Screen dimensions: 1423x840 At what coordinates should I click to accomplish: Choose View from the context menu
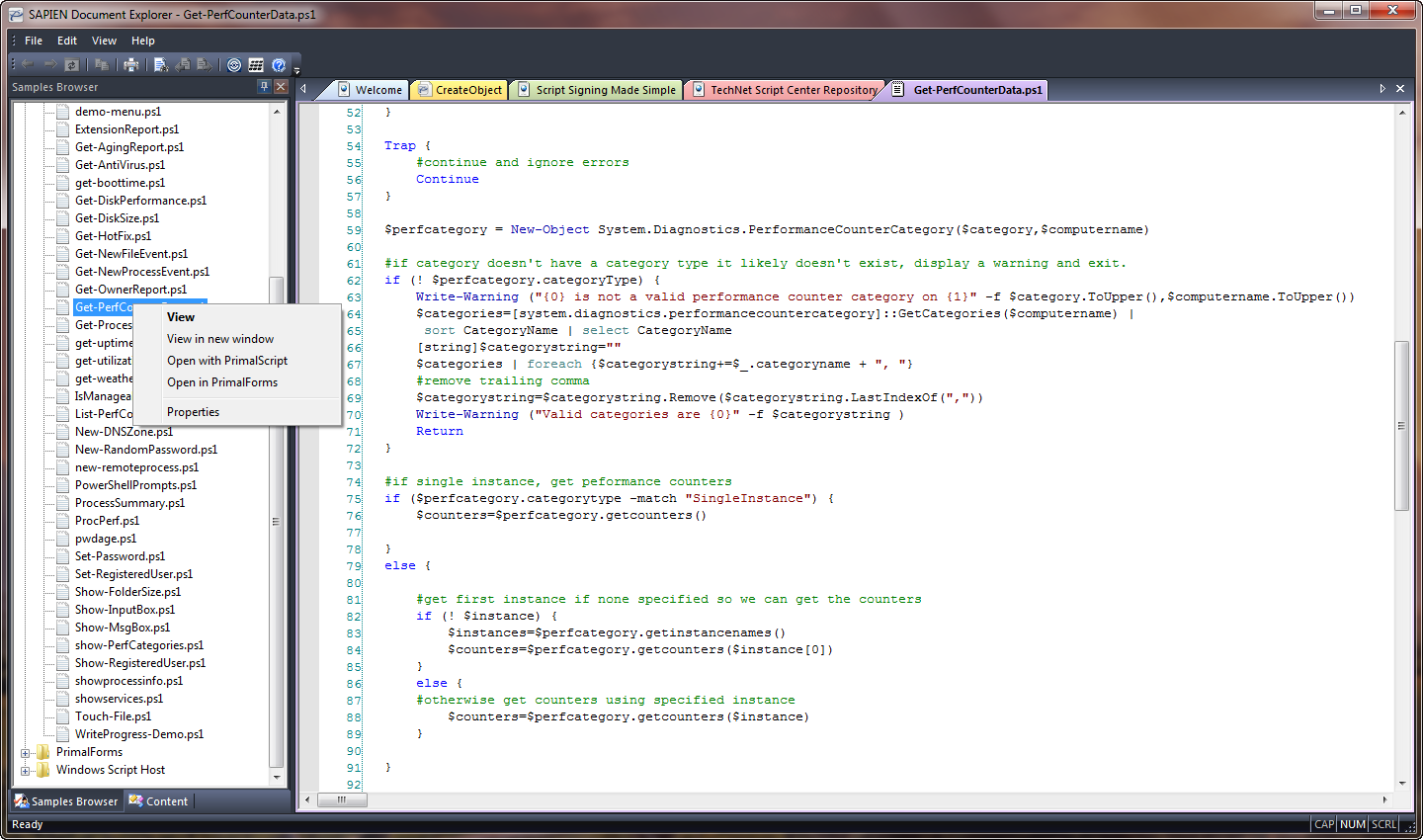click(237, 317)
